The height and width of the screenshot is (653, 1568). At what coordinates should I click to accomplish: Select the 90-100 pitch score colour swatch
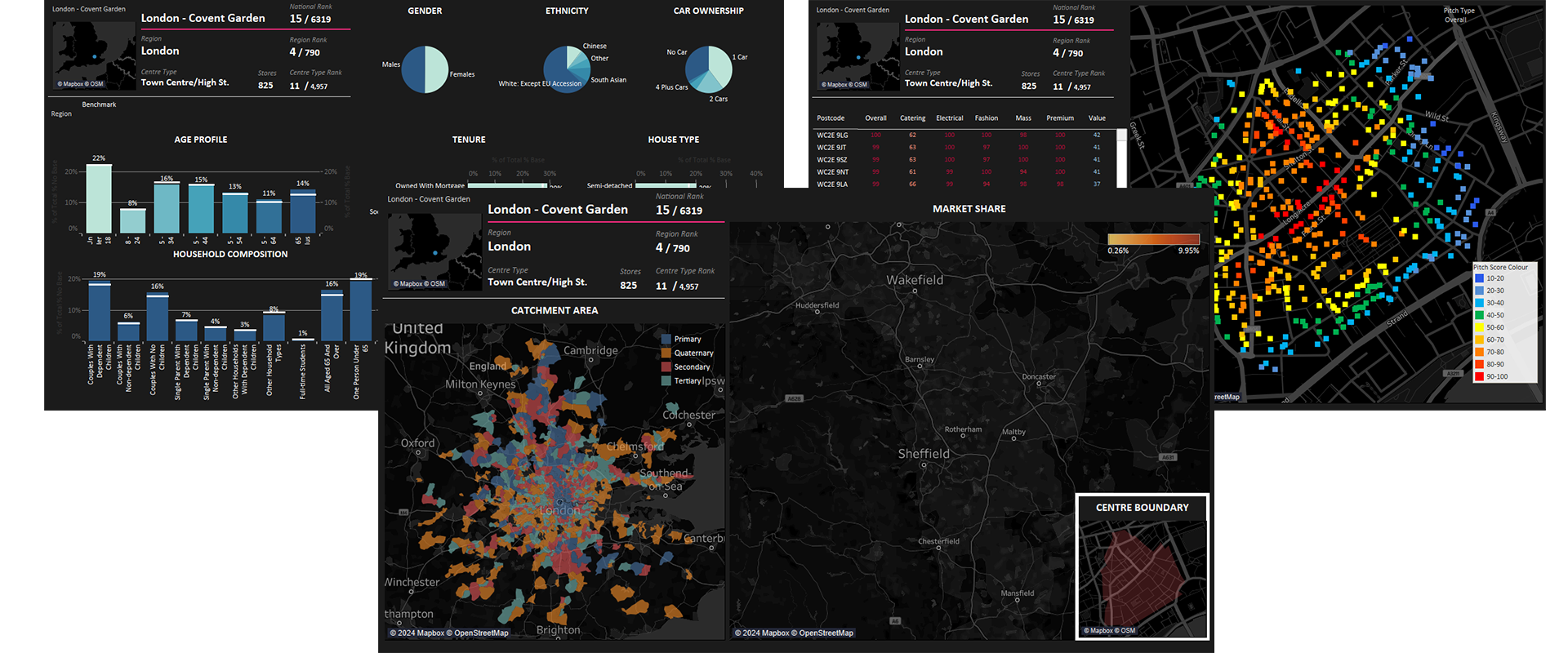1479,376
